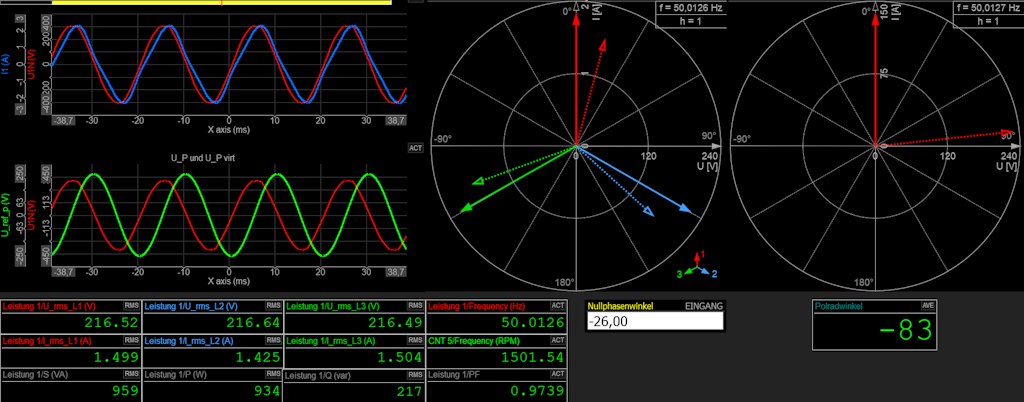Click RMS badge on I_rms_L2 meter
The image size is (1024, 402).
click(273, 340)
